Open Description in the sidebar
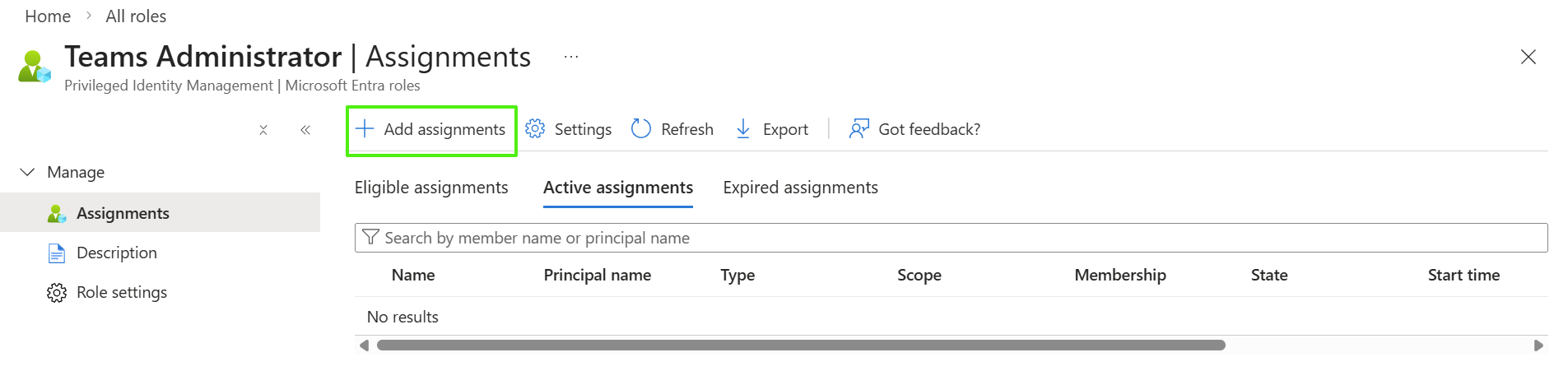1568x371 pixels. [116, 253]
